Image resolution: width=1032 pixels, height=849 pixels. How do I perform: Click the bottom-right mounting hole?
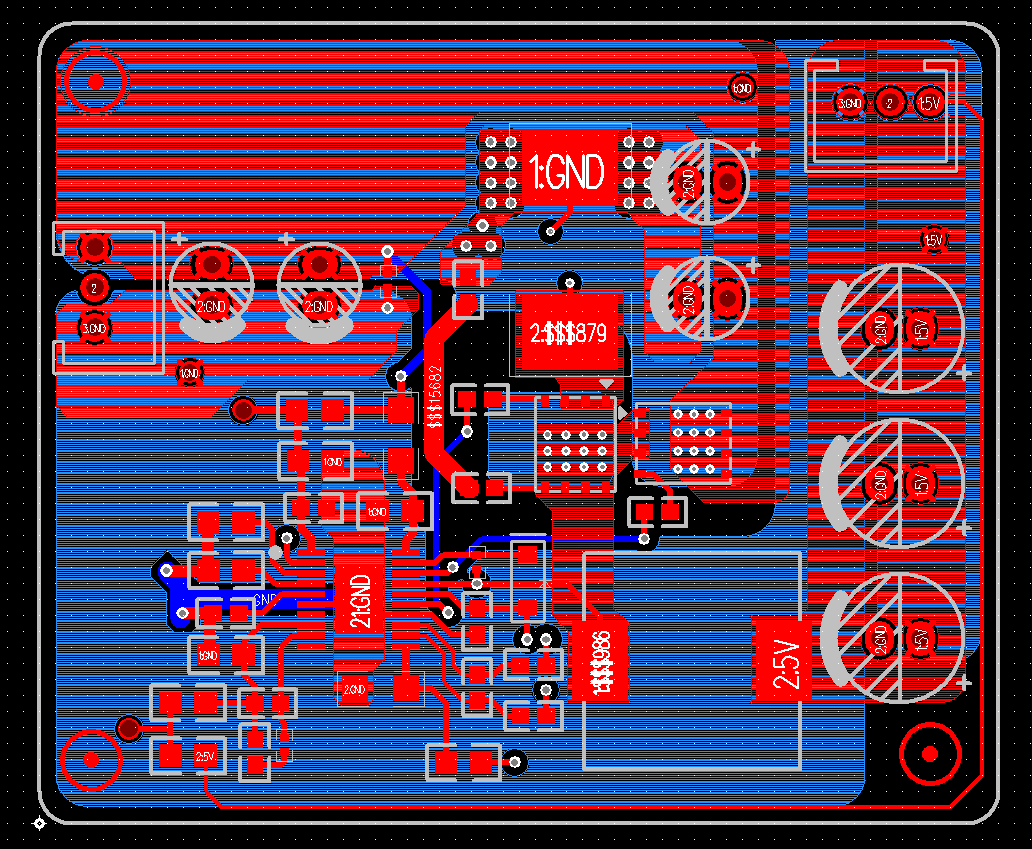(x=930, y=754)
